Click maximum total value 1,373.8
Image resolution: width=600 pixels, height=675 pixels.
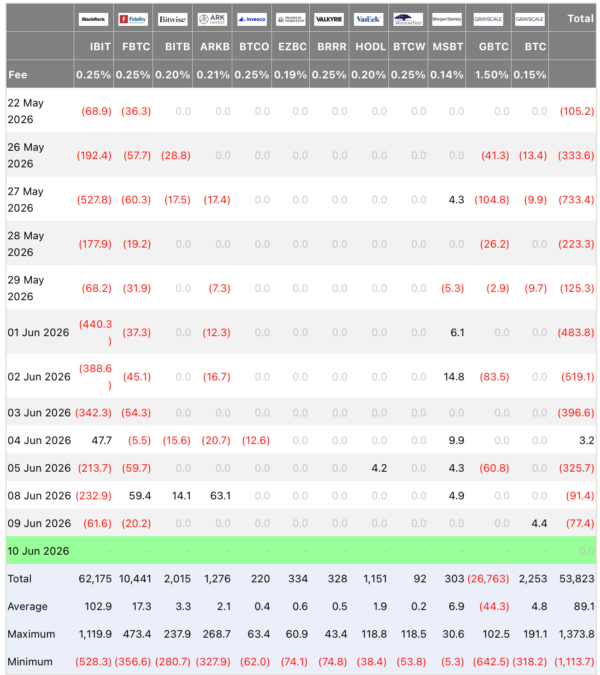coord(576,634)
